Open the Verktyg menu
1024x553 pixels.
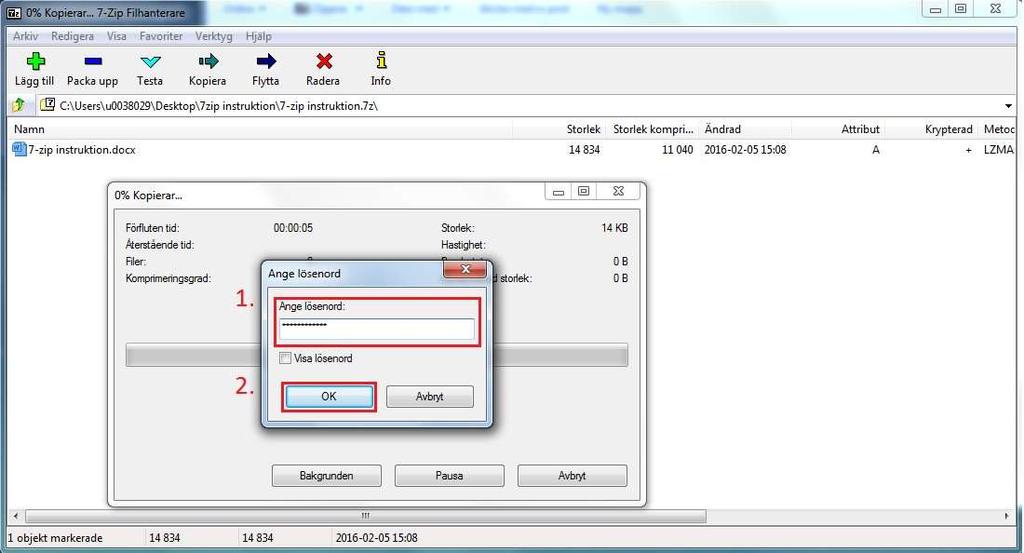[x=214, y=37]
